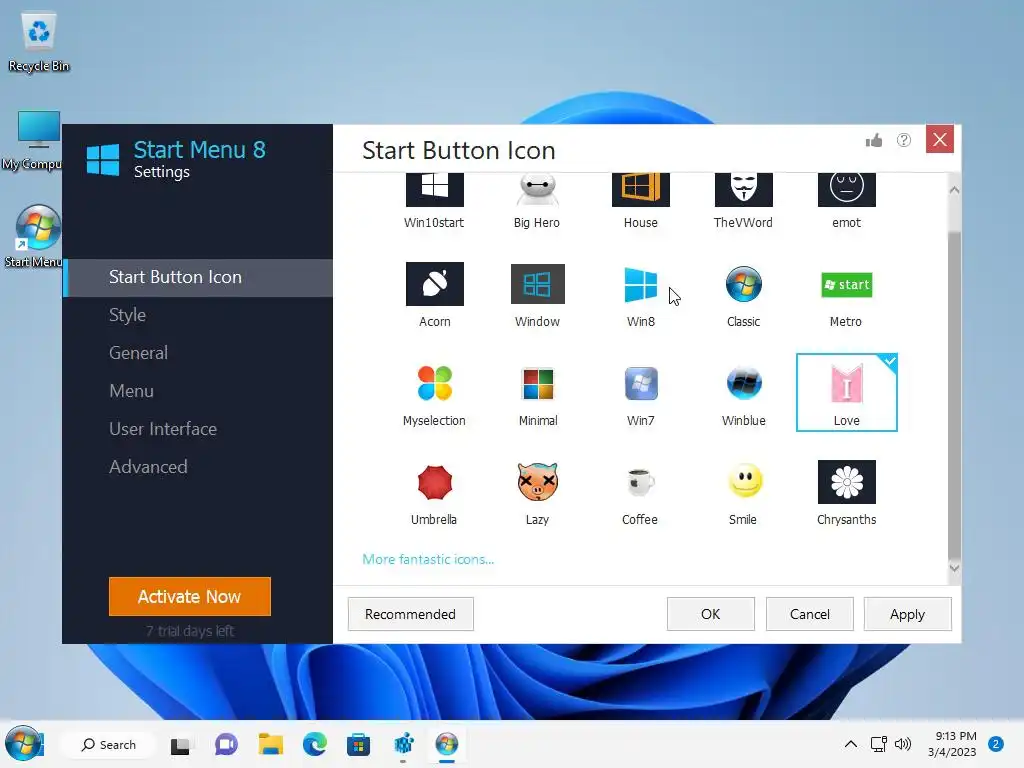Open the notification badge showing 2

pyautogui.click(x=996, y=744)
